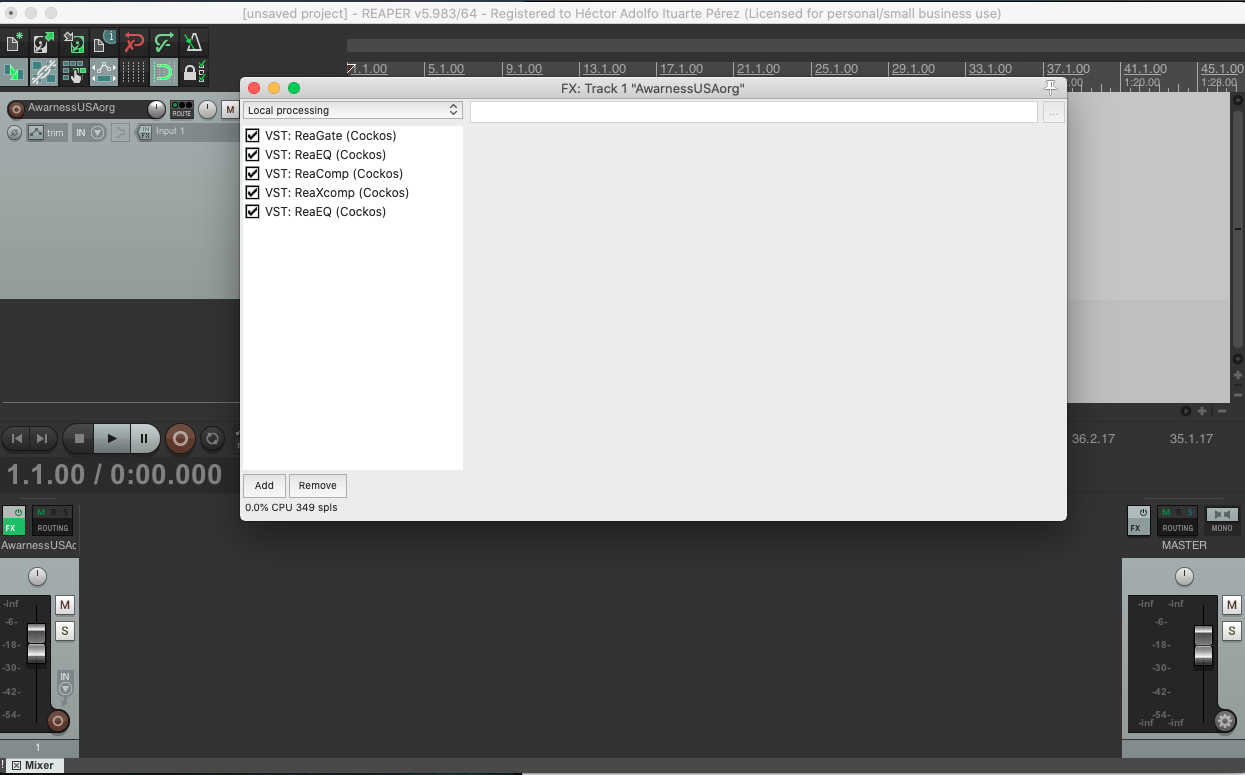This screenshot has height=775, width=1245.
Task: Toggle the snap magnet icon
Action: [x=164, y=72]
